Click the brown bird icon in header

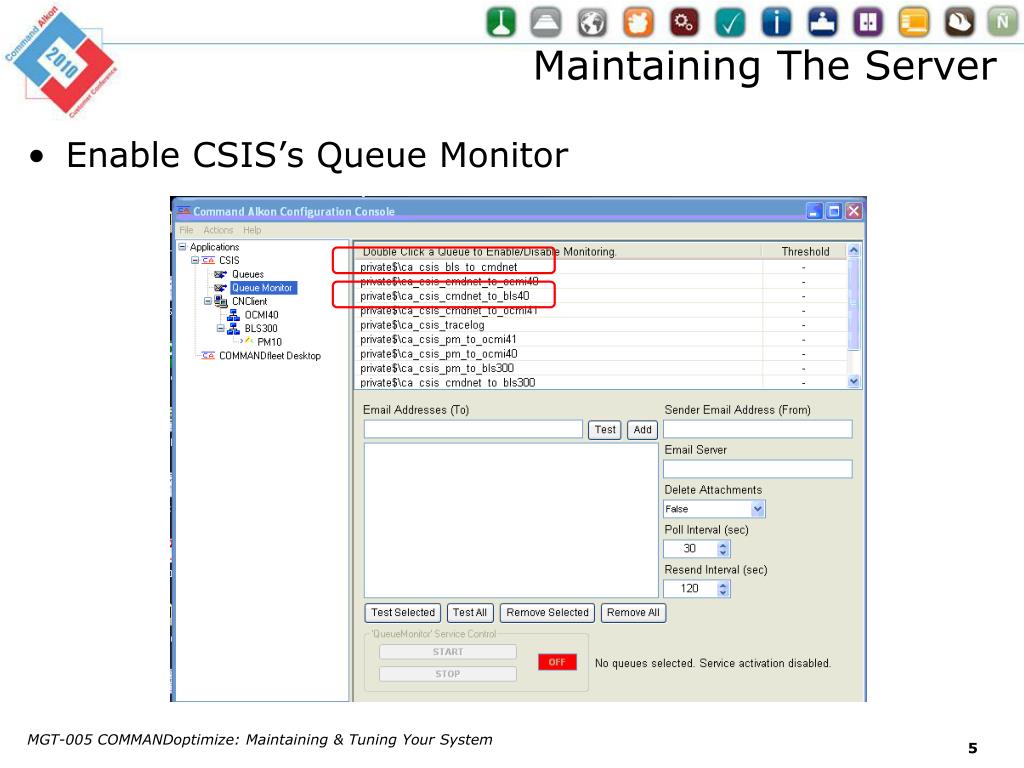(x=960, y=22)
